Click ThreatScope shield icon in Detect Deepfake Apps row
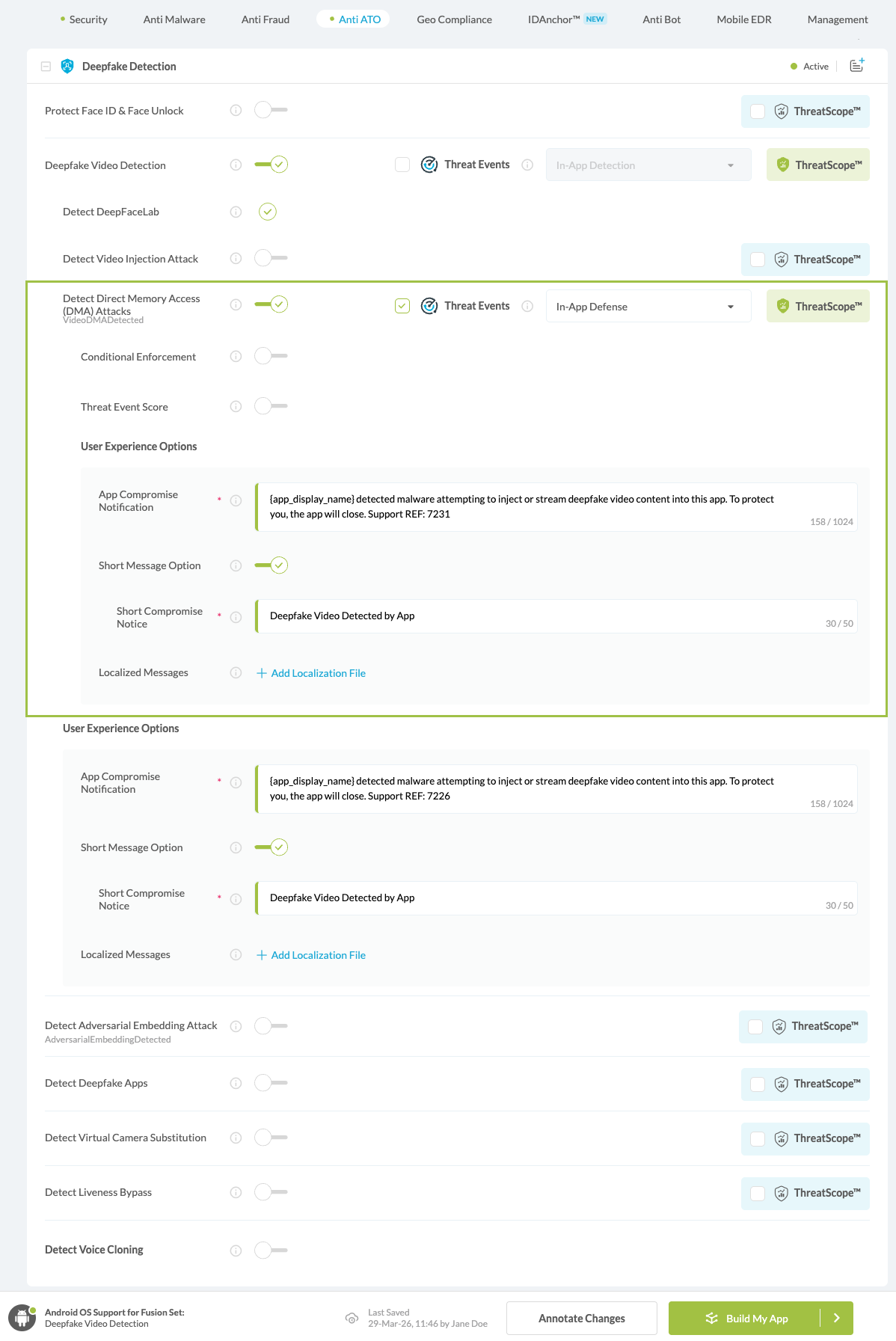This screenshot has height=1341, width=896. (782, 1084)
